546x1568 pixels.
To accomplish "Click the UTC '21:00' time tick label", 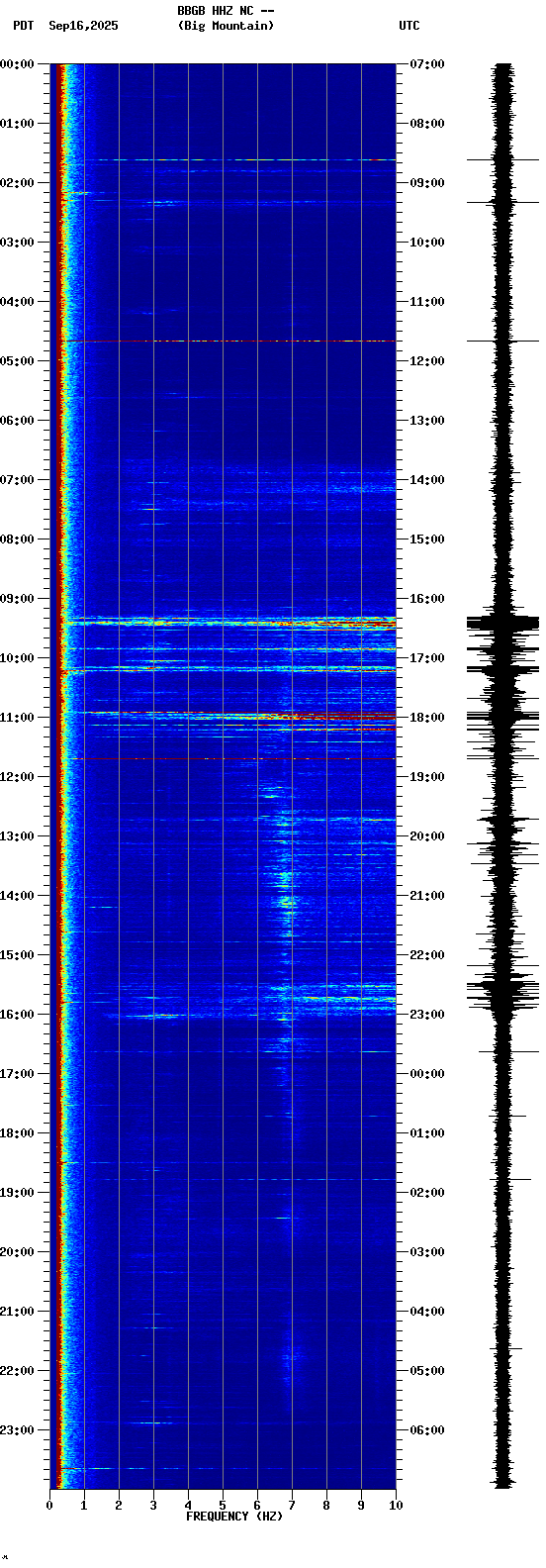I will [x=427, y=896].
